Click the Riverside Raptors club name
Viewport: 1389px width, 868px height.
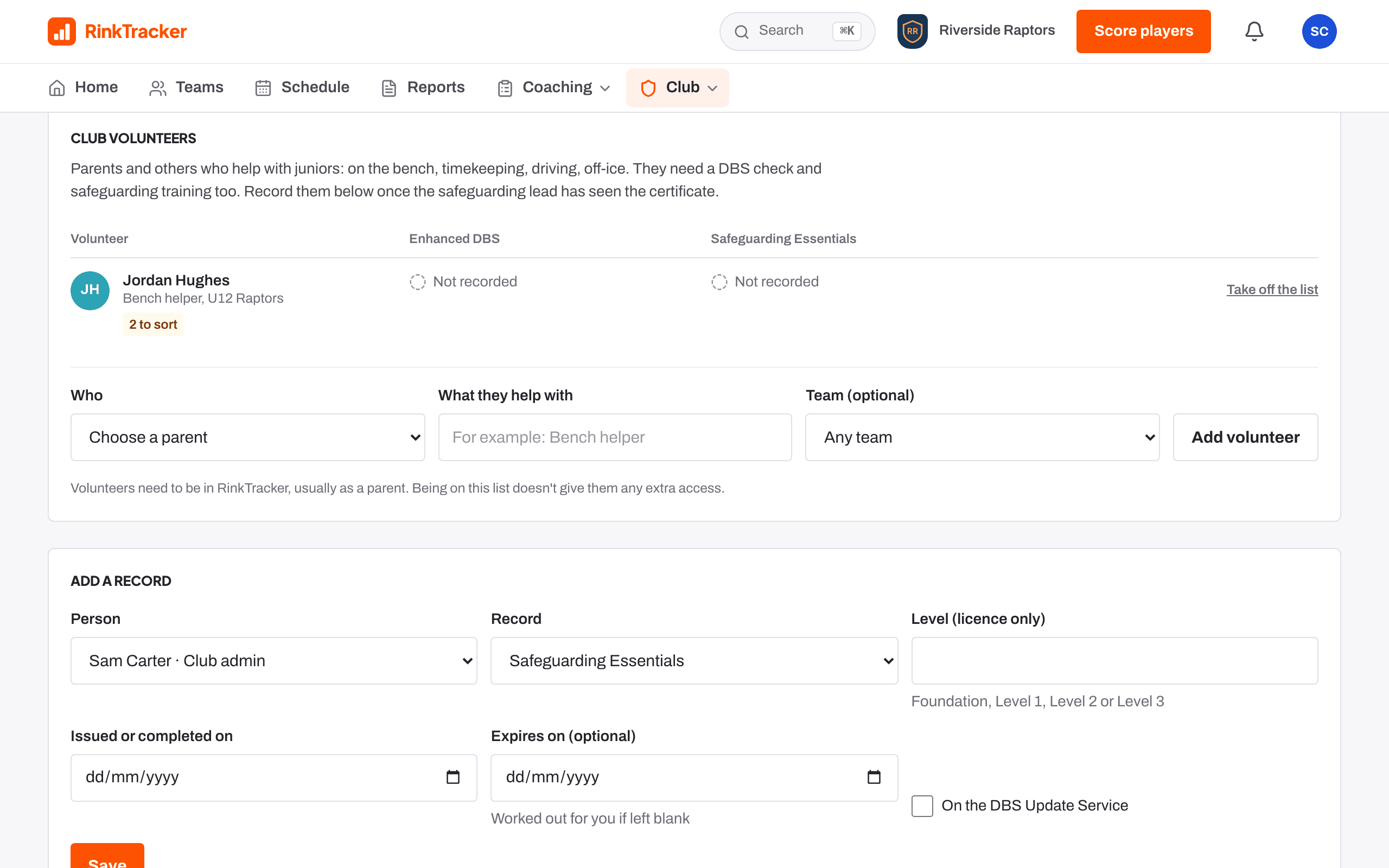996,30
